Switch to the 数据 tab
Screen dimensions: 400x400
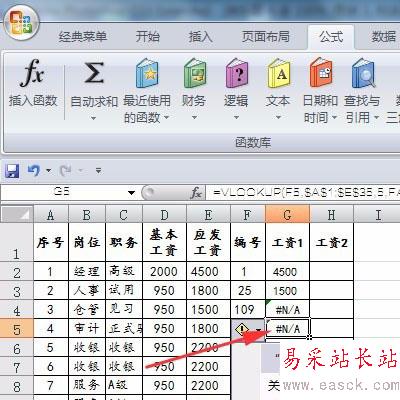click(x=383, y=36)
